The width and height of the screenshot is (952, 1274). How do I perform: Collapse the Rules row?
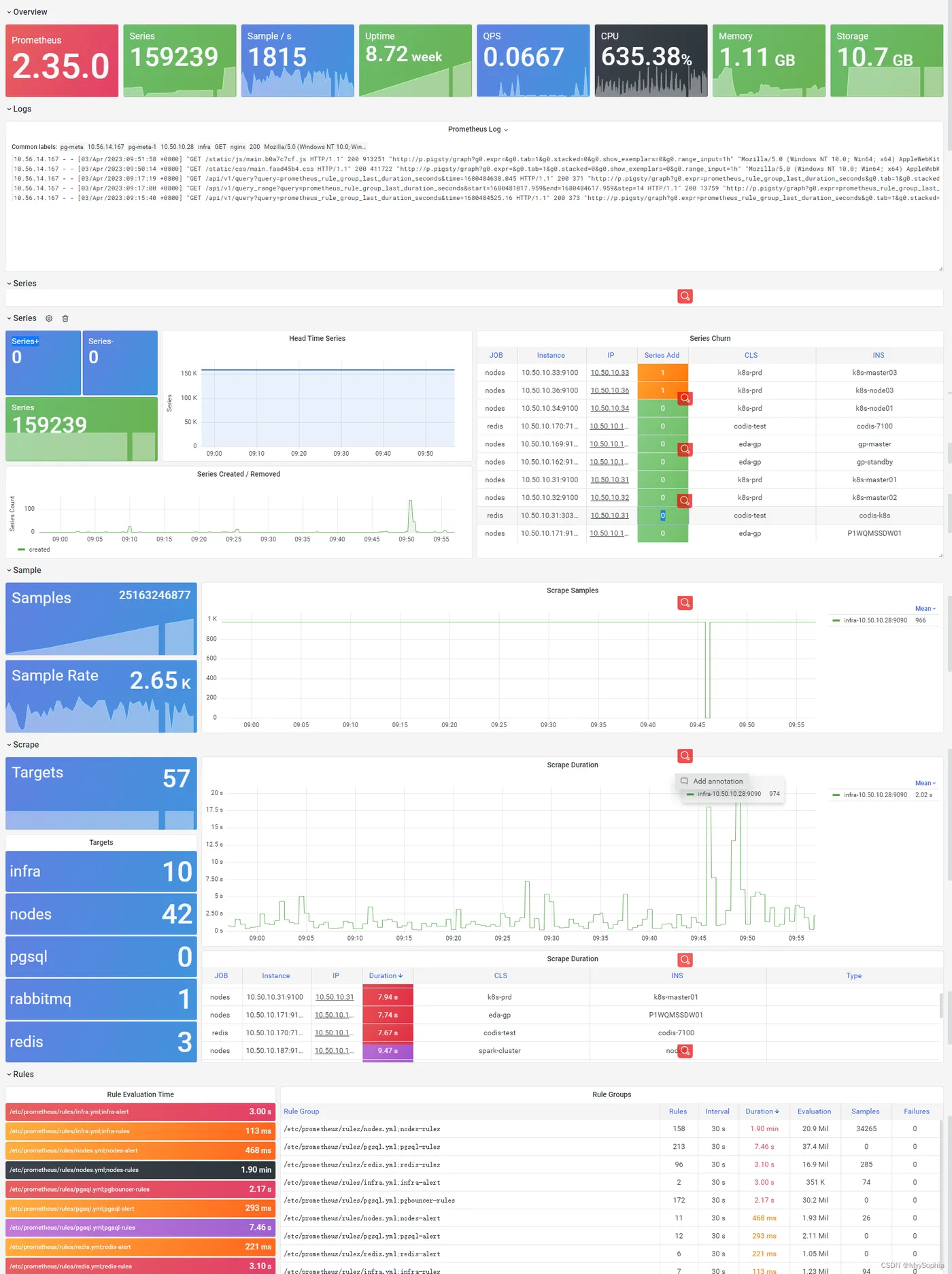click(x=20, y=1074)
